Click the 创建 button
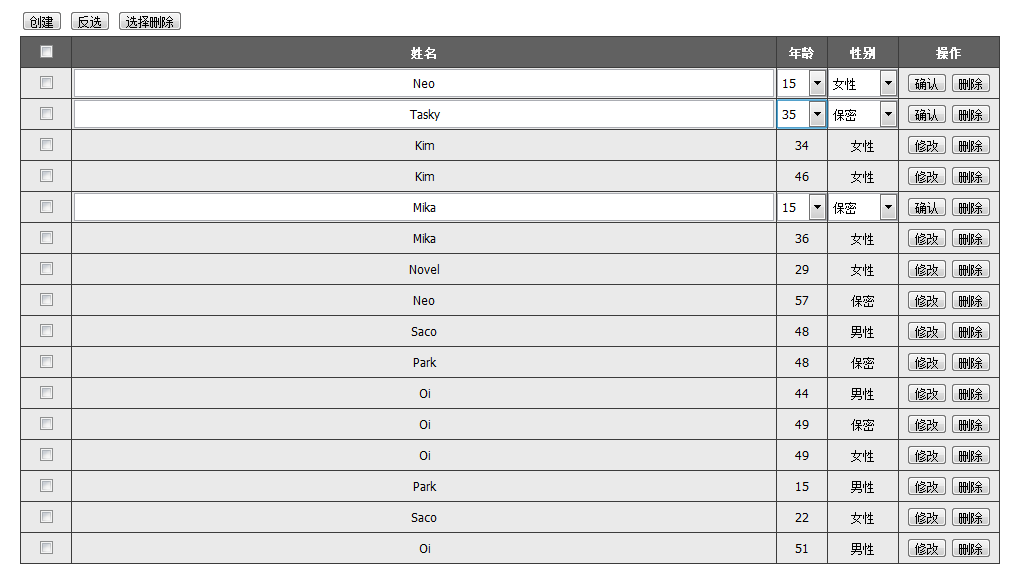 coord(42,22)
